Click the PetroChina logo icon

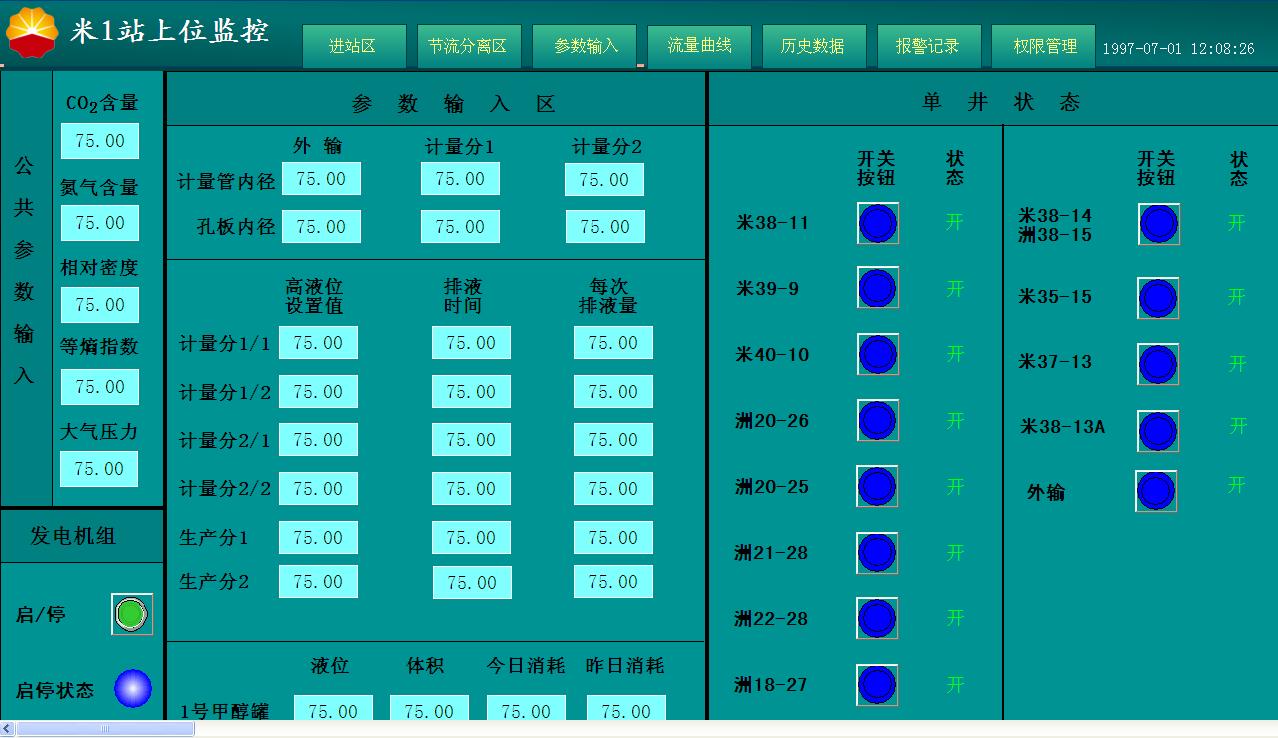pyautogui.click(x=32, y=32)
